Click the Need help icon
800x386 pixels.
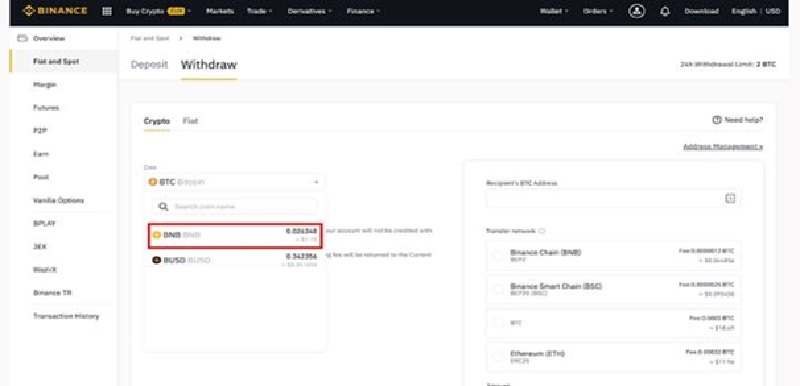(x=717, y=120)
